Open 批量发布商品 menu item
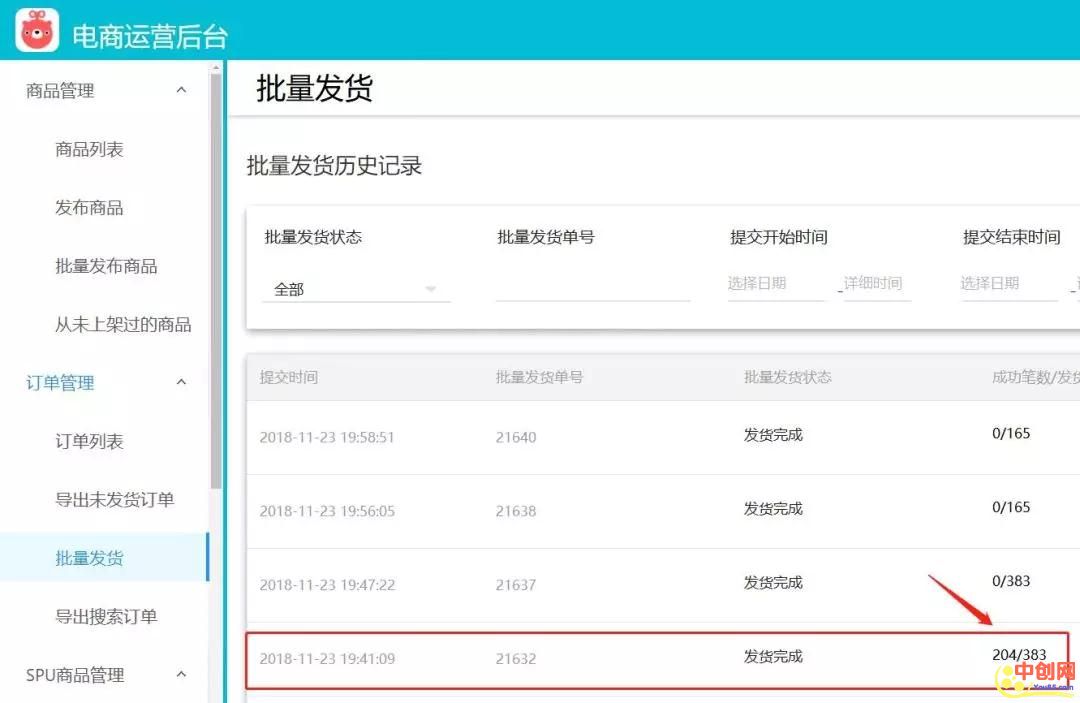 [x=106, y=266]
